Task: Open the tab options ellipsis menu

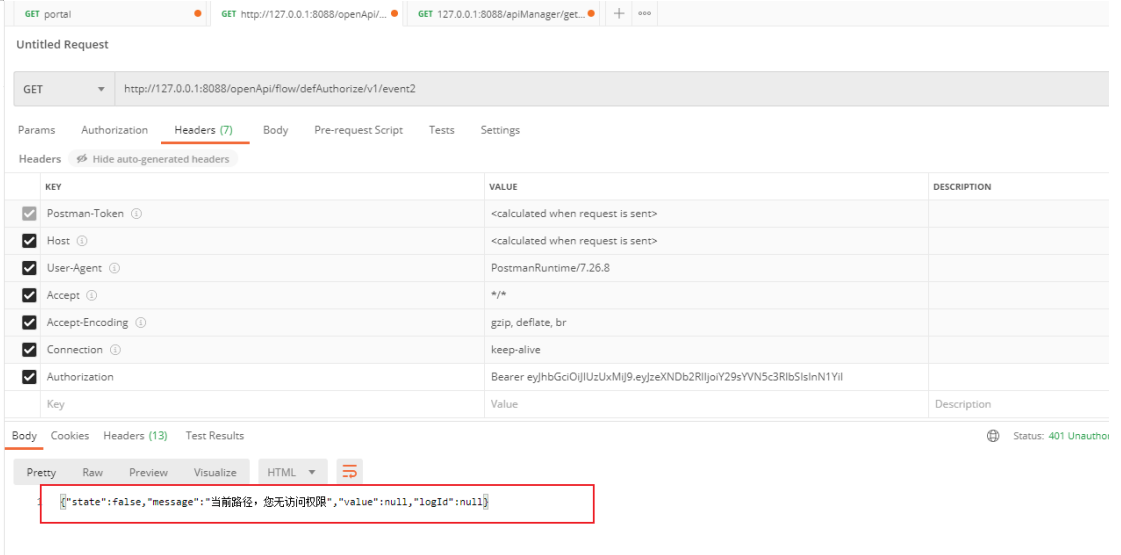Action: pyautogui.click(x=644, y=13)
